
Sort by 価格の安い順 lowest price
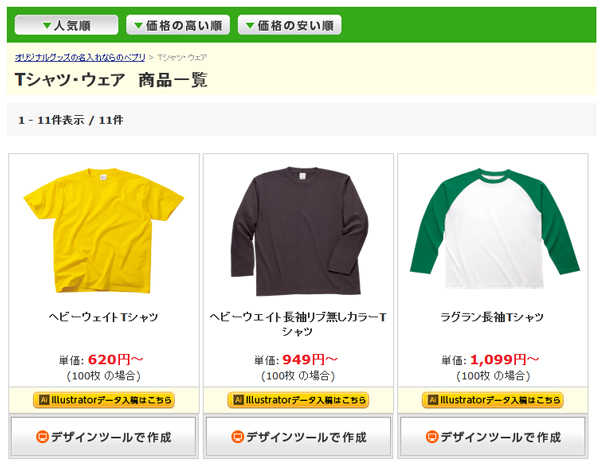click(x=290, y=25)
